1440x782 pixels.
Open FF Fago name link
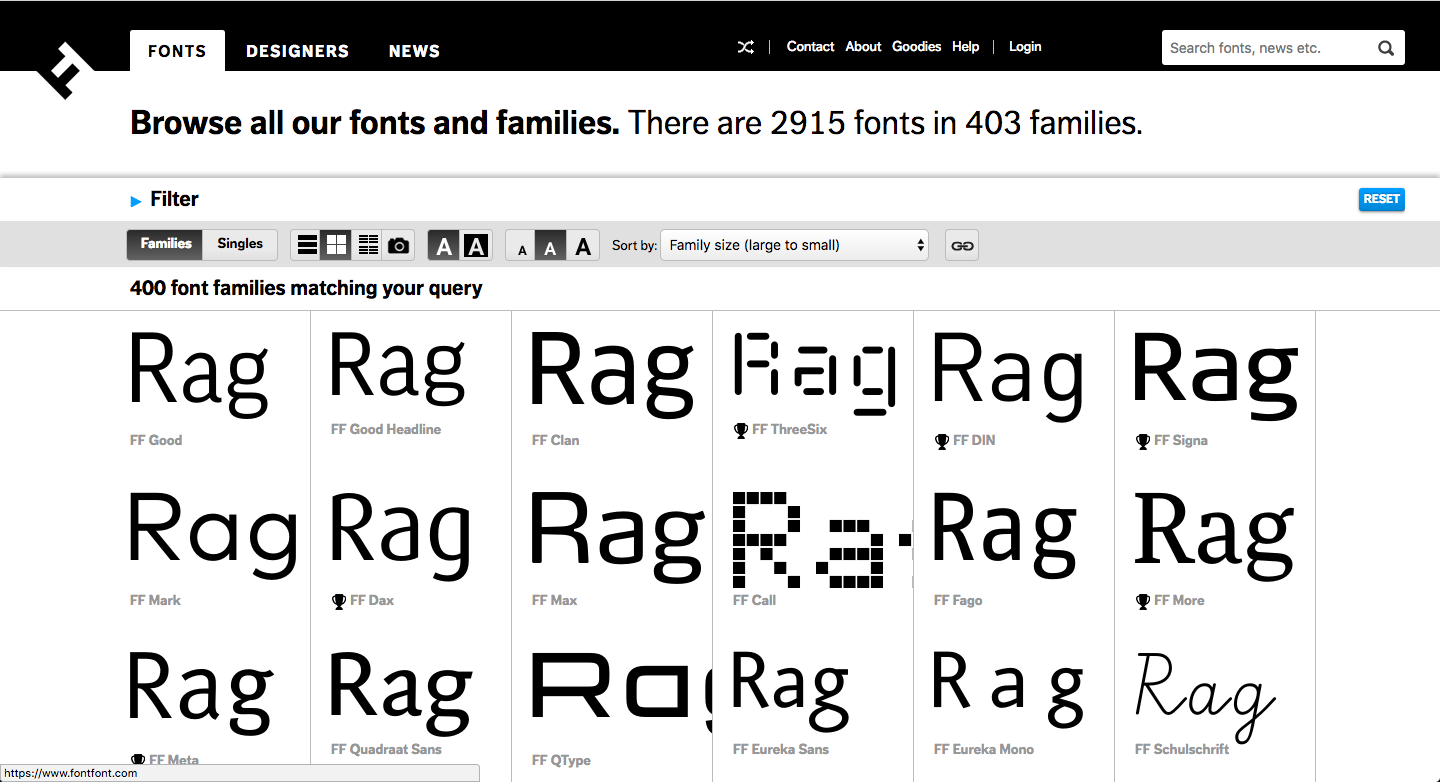coord(958,601)
